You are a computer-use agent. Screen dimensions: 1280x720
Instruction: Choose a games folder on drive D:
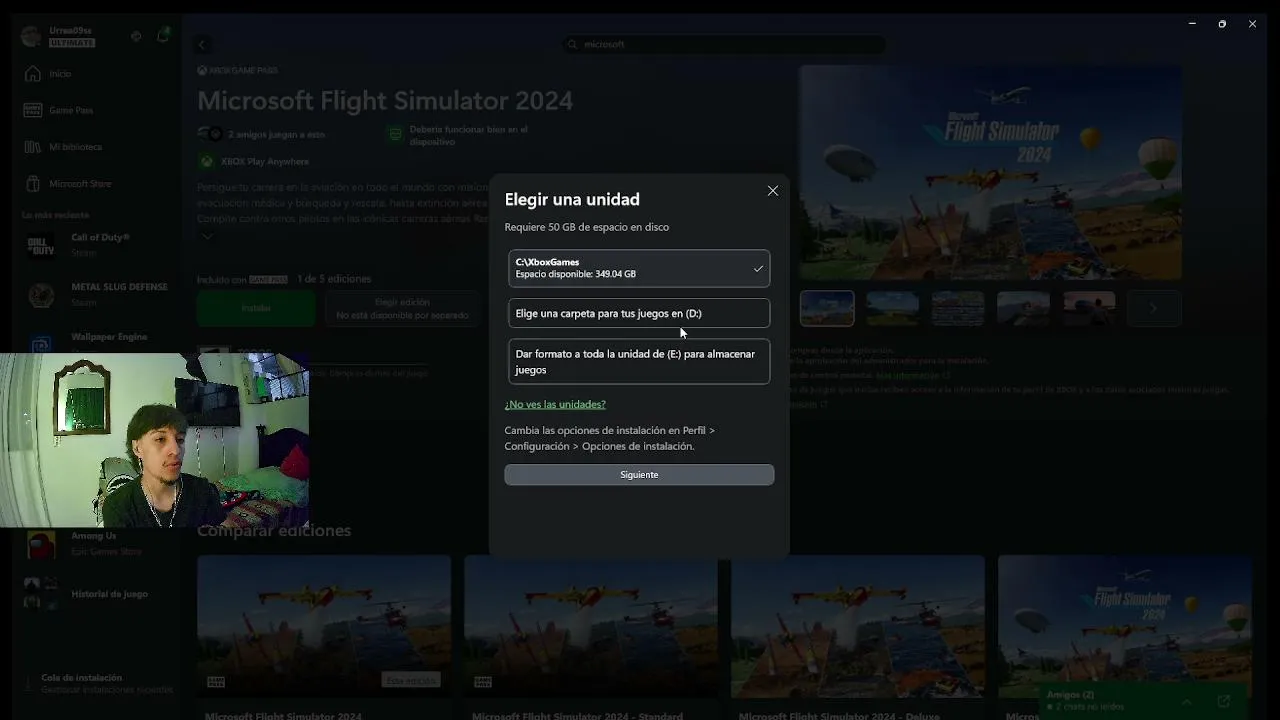pos(639,313)
